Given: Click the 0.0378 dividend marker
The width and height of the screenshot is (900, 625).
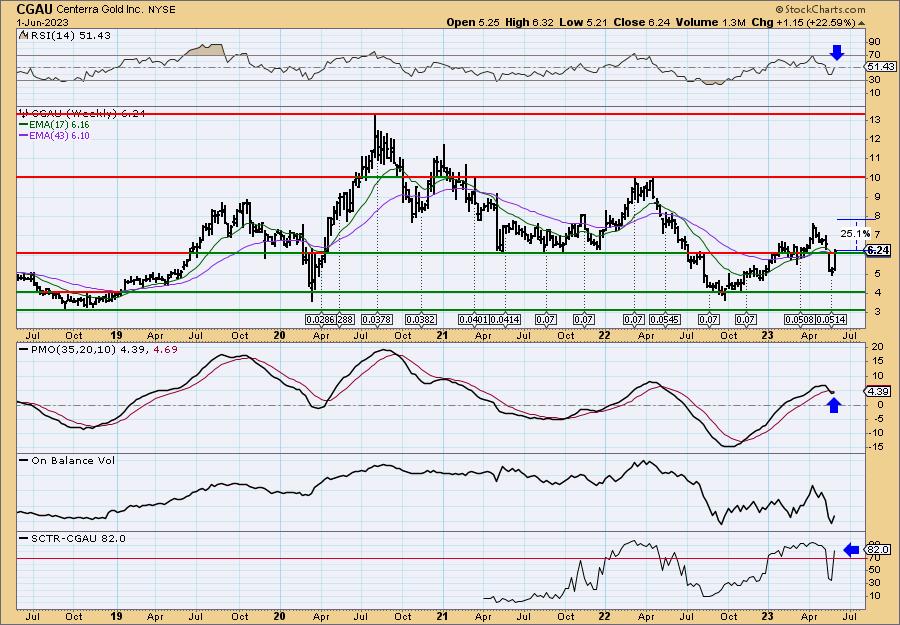Looking at the screenshot, I should [378, 319].
